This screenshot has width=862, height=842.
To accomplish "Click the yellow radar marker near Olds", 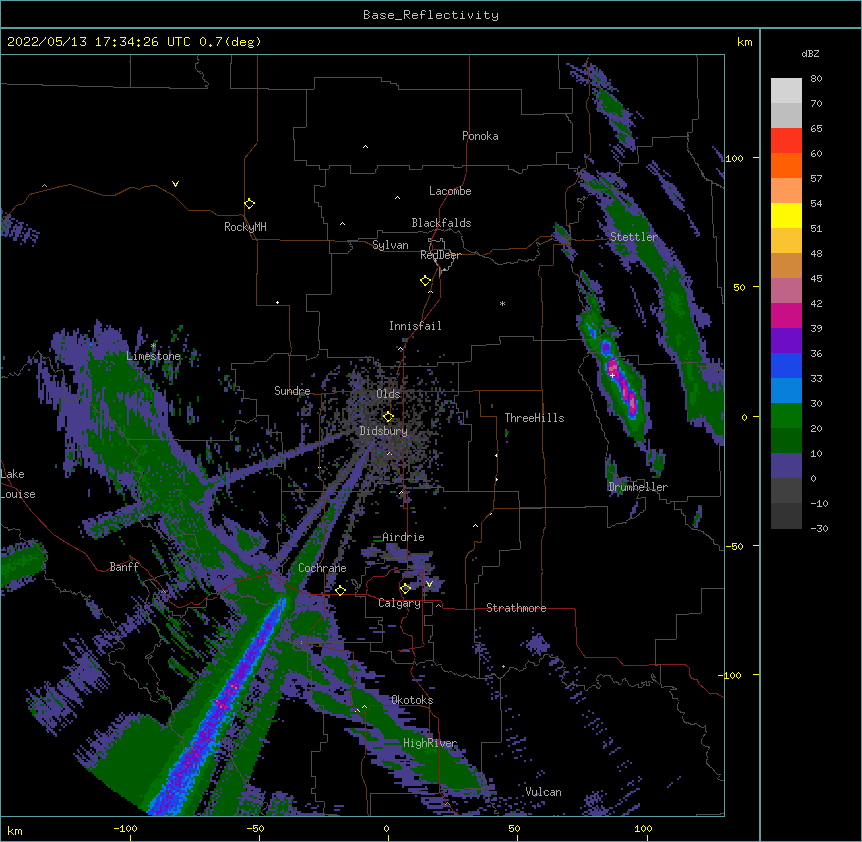I will (388, 416).
